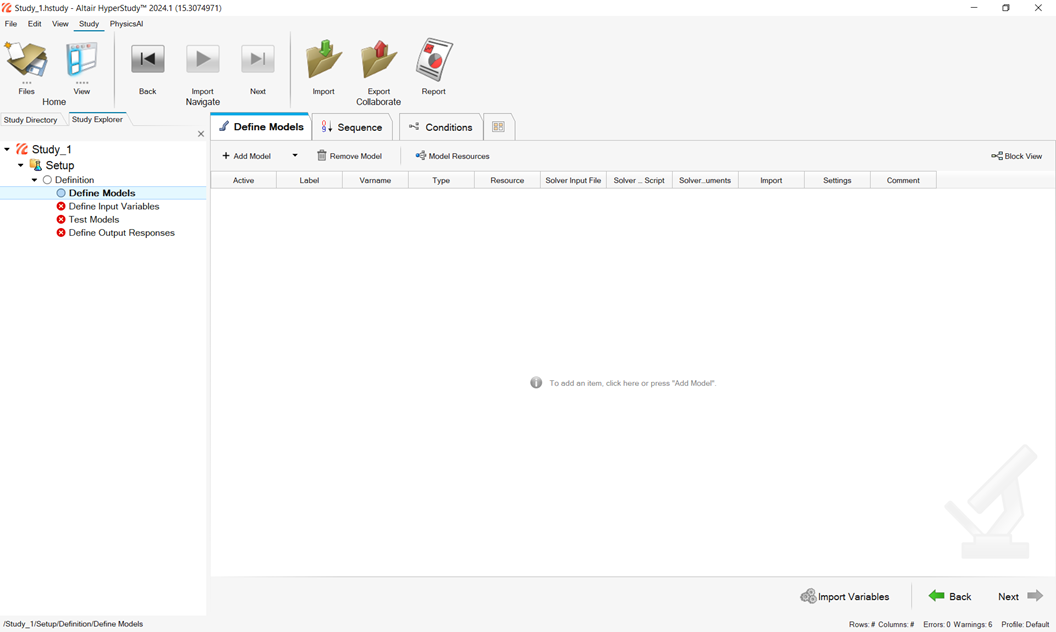Image resolution: width=1056 pixels, height=632 pixels.
Task: Select the Define Models tab
Action: [x=261, y=127]
